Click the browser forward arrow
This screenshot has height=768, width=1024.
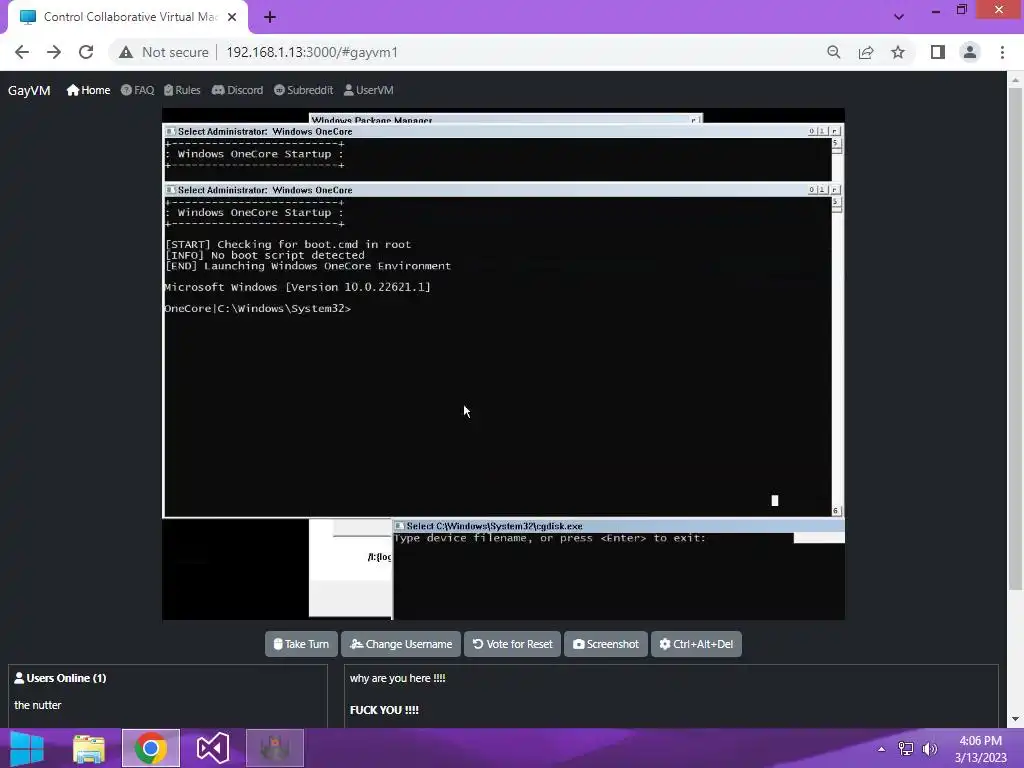click(x=54, y=52)
